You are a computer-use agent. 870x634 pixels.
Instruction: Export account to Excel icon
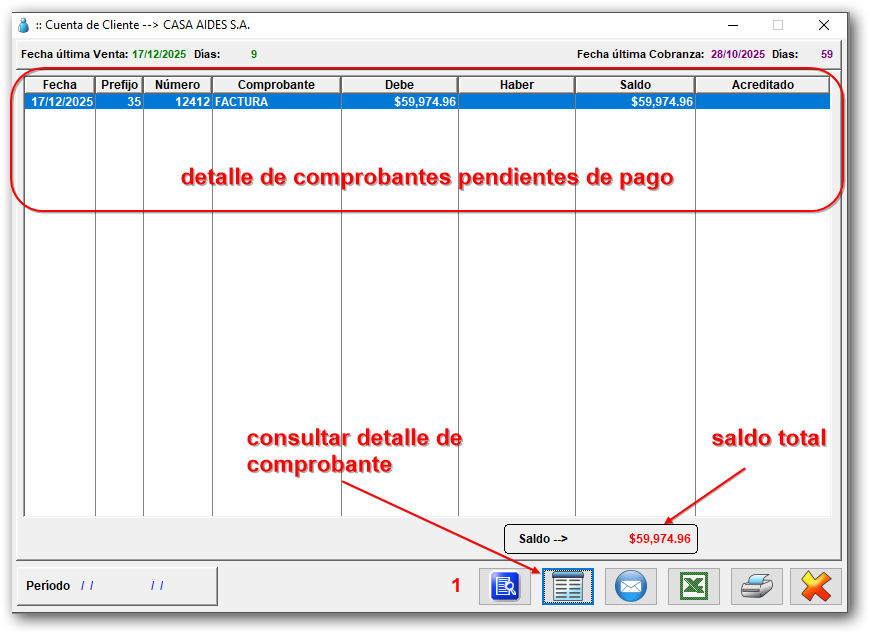(693, 587)
